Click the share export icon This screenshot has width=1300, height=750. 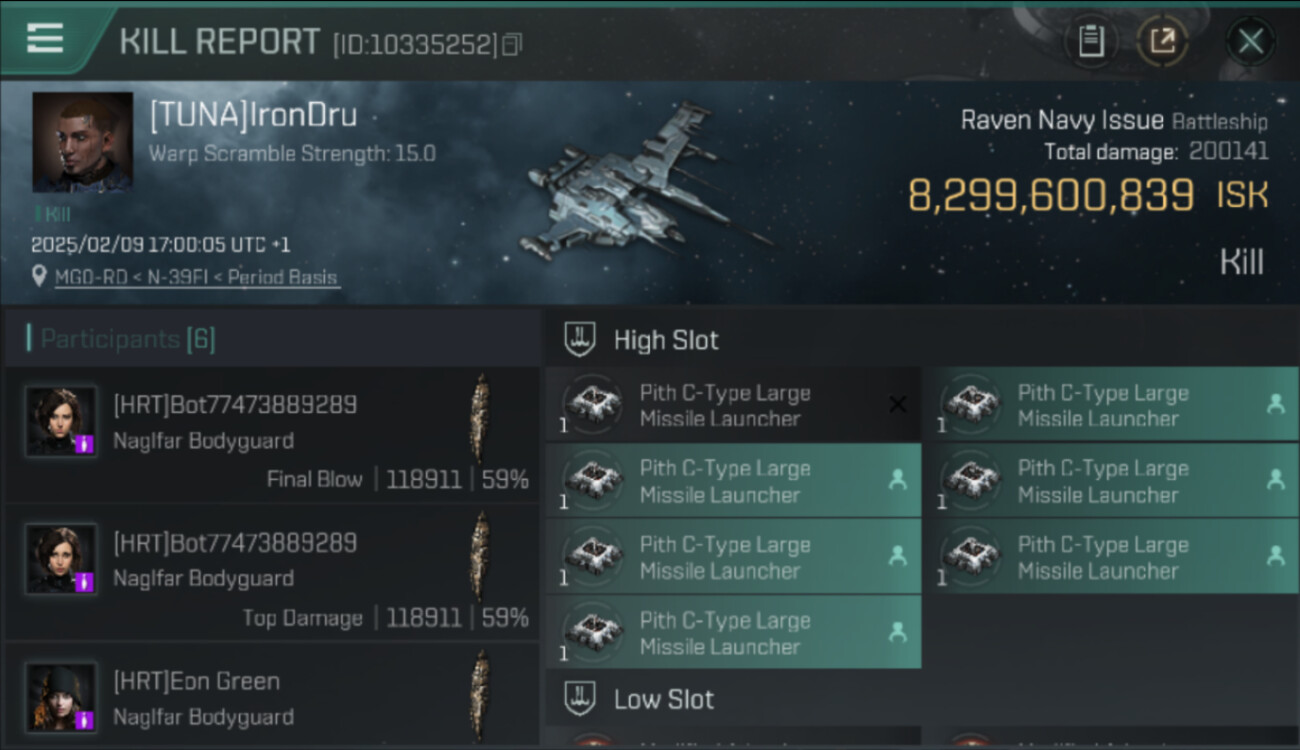click(1162, 42)
